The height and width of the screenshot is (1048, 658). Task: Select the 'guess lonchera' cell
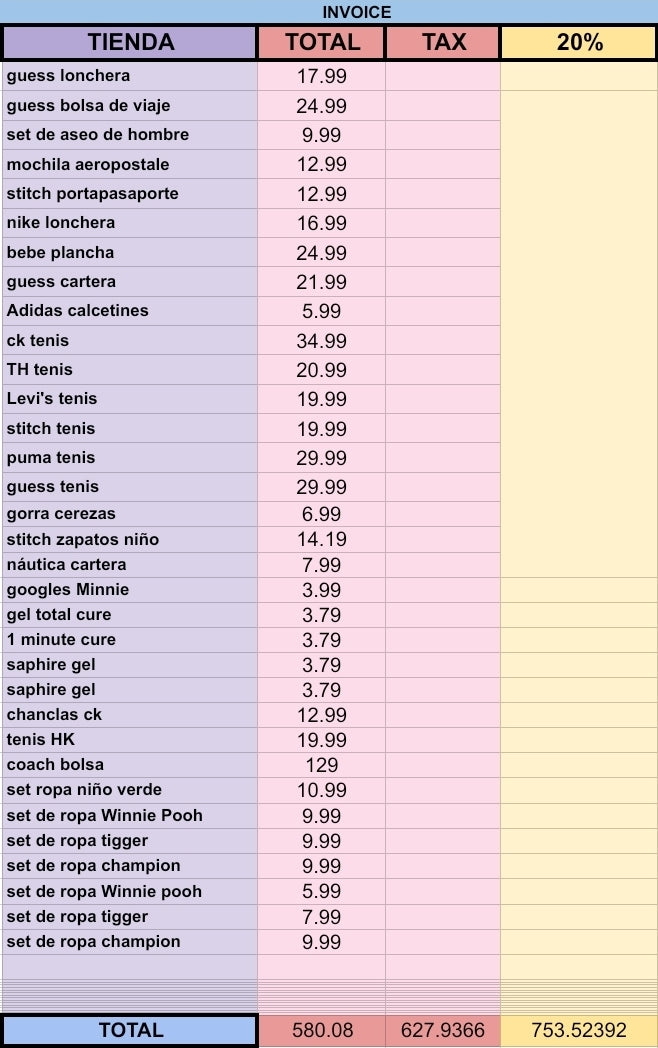(x=130, y=76)
